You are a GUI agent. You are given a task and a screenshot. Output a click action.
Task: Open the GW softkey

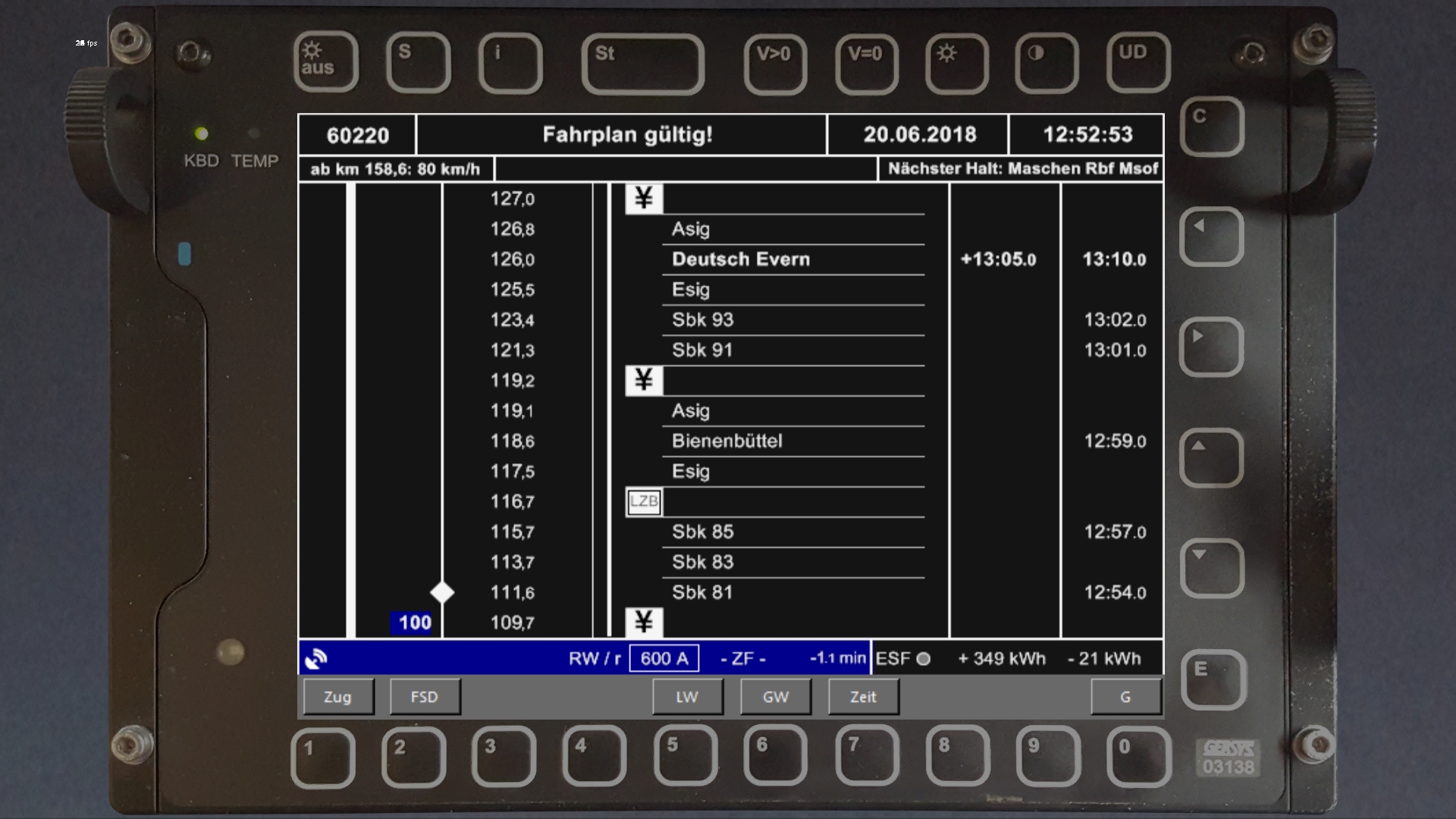[775, 697]
